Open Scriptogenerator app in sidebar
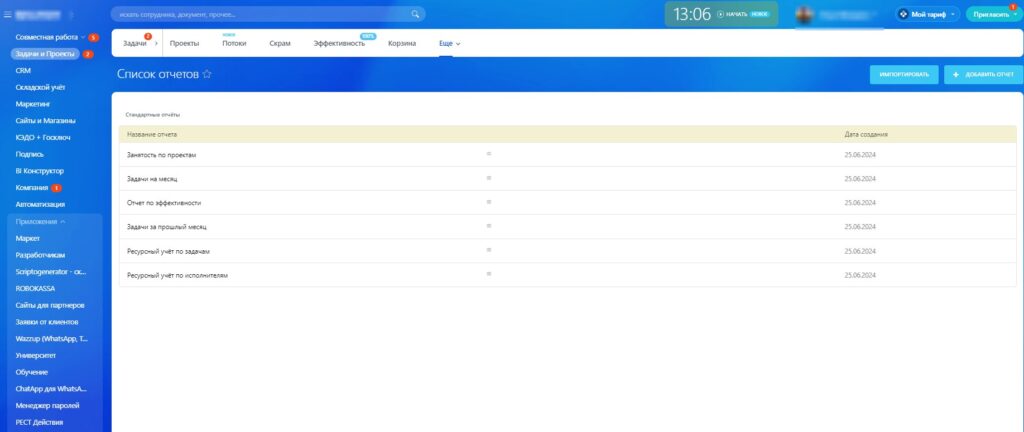Image resolution: width=1024 pixels, height=432 pixels. click(x=50, y=271)
